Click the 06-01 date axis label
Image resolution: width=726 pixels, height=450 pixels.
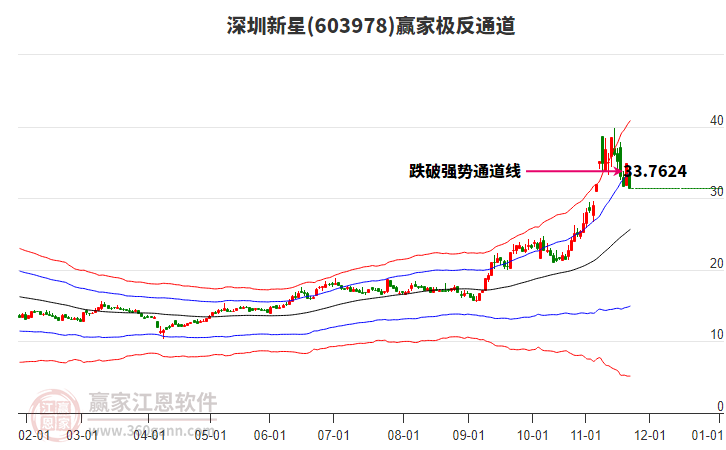[x=269, y=436]
